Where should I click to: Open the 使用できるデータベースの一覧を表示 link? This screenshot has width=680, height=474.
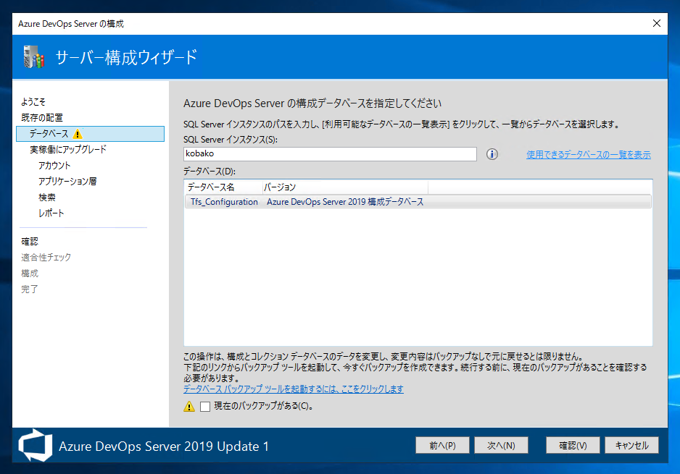pyautogui.click(x=588, y=154)
